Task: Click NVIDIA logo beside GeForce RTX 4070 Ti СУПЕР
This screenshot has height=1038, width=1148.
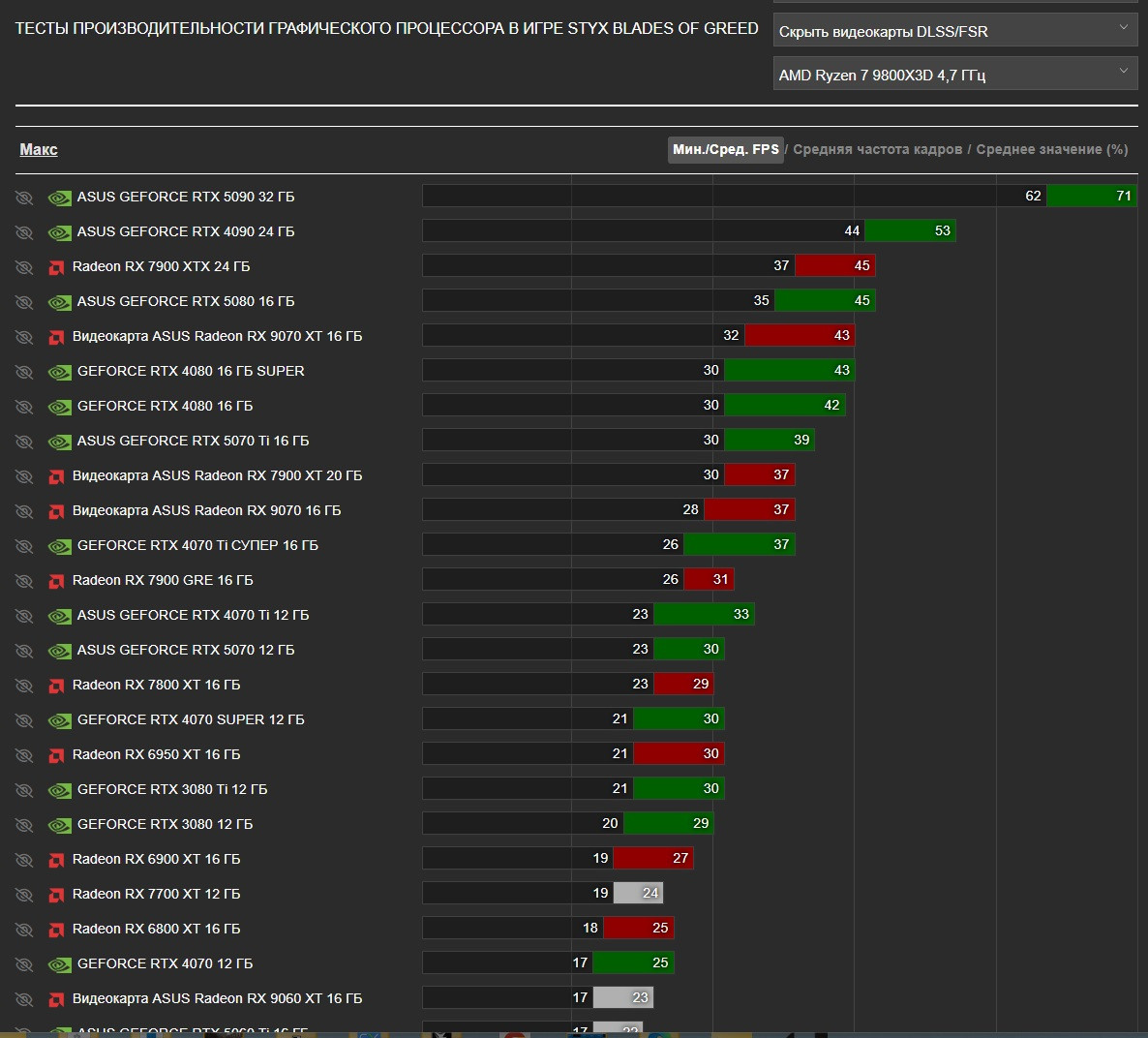Action: point(59,546)
